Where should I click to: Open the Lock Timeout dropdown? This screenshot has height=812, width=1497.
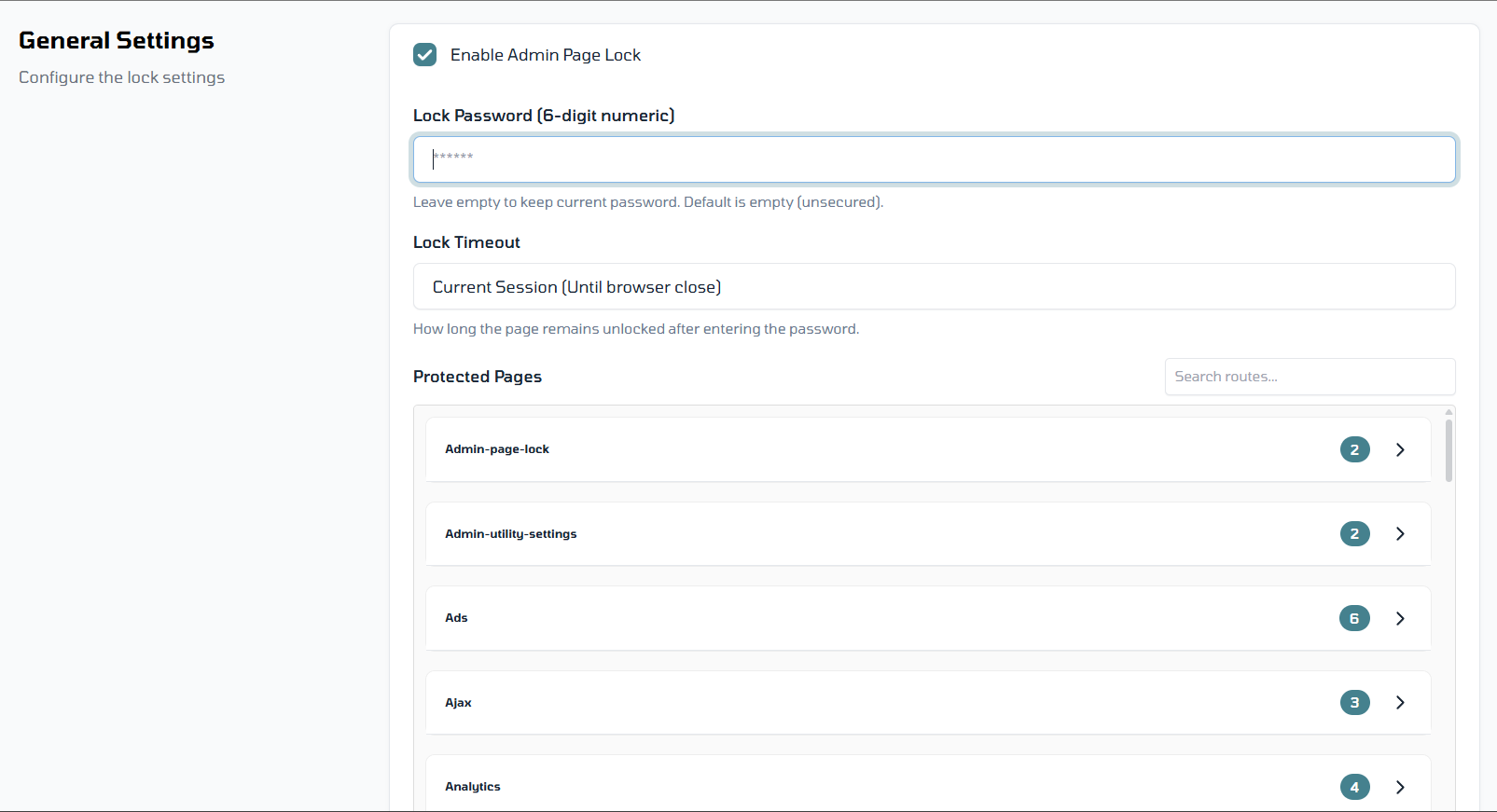click(x=934, y=287)
